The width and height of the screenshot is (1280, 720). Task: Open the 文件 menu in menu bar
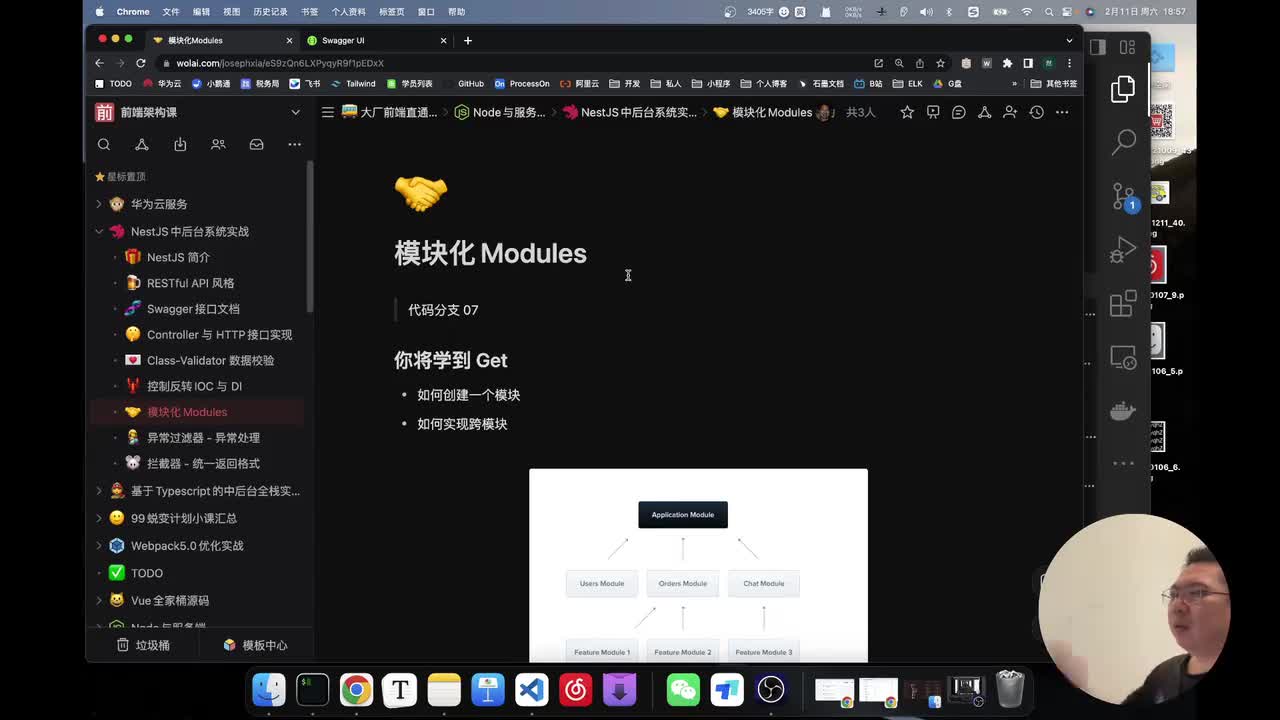(x=171, y=12)
